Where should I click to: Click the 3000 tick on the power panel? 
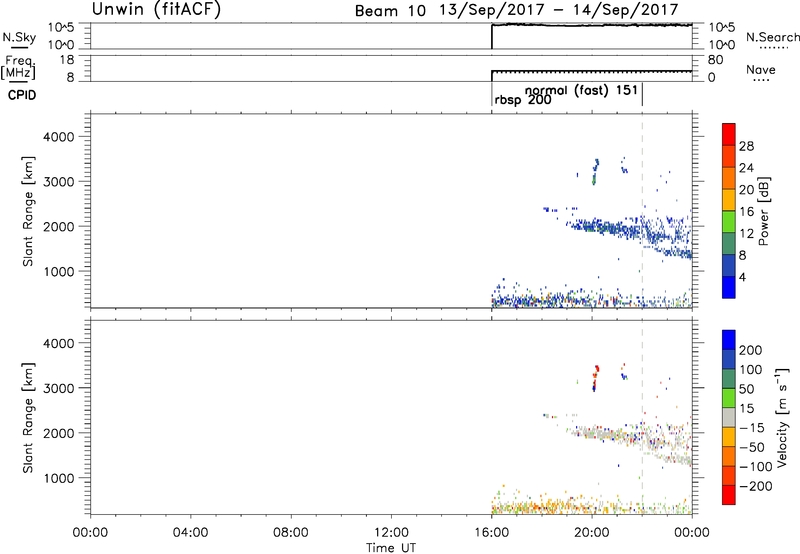coord(59,182)
